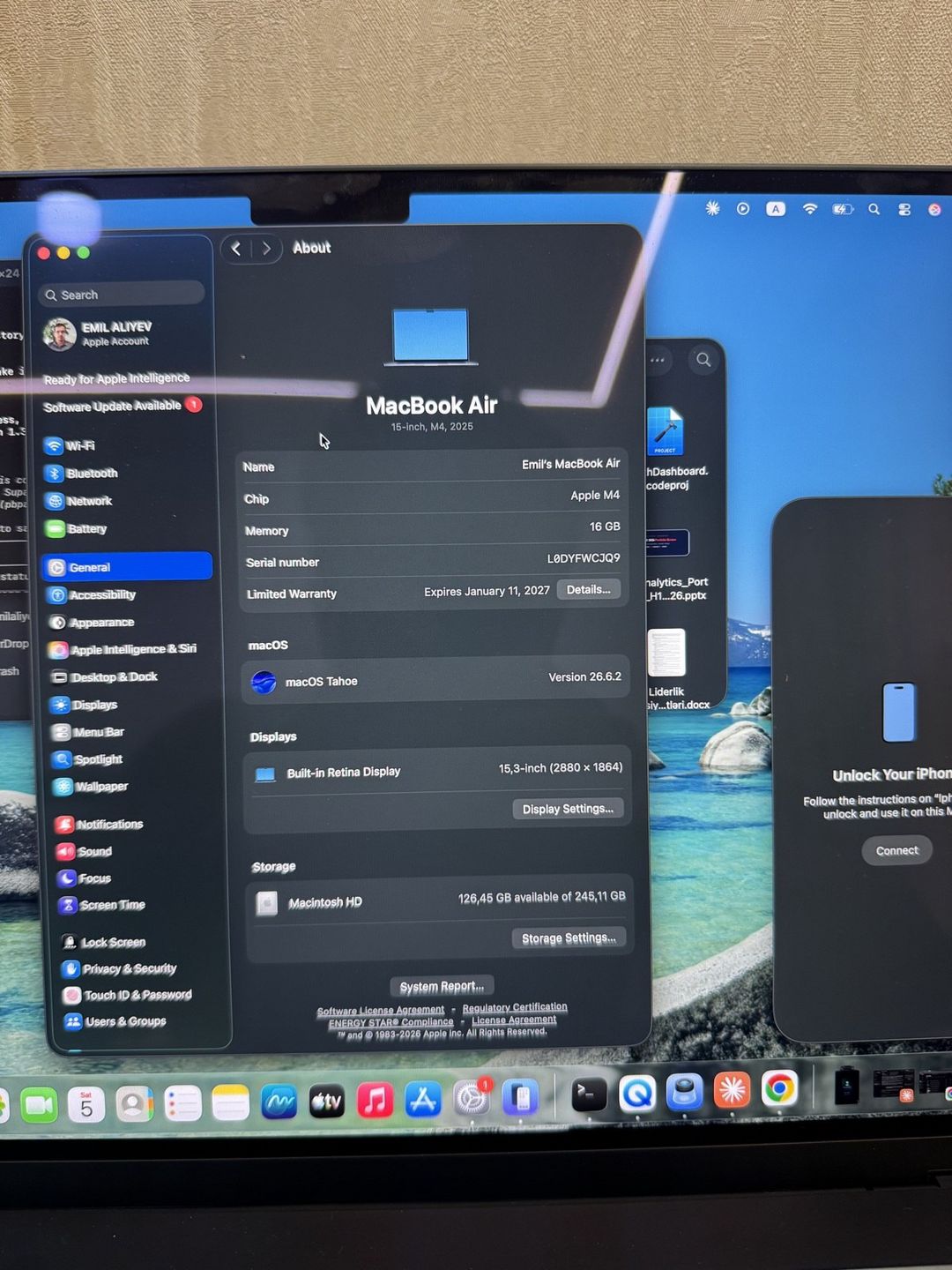Open App Store from the Dock
The height and width of the screenshot is (1270, 952).
pos(423,1100)
